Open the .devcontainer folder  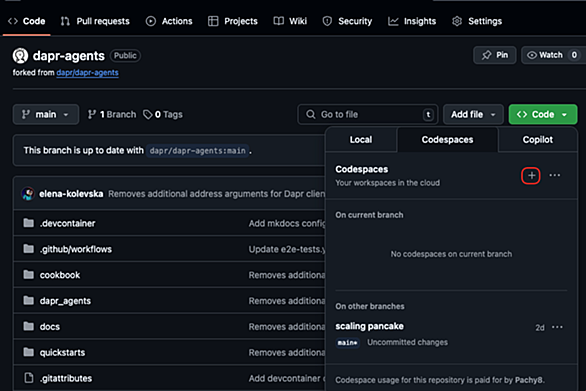tap(68, 224)
